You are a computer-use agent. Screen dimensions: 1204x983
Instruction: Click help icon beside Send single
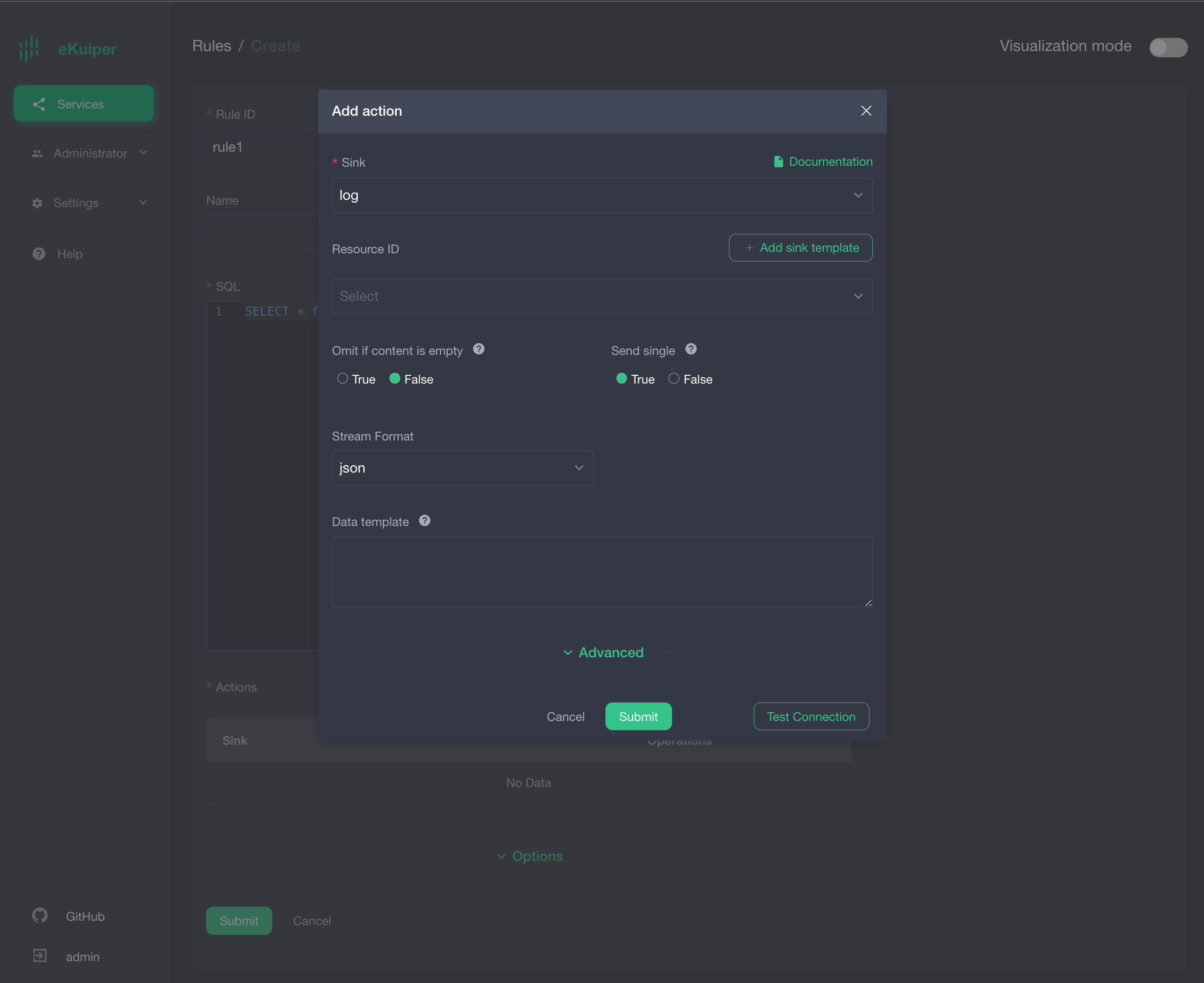click(691, 350)
